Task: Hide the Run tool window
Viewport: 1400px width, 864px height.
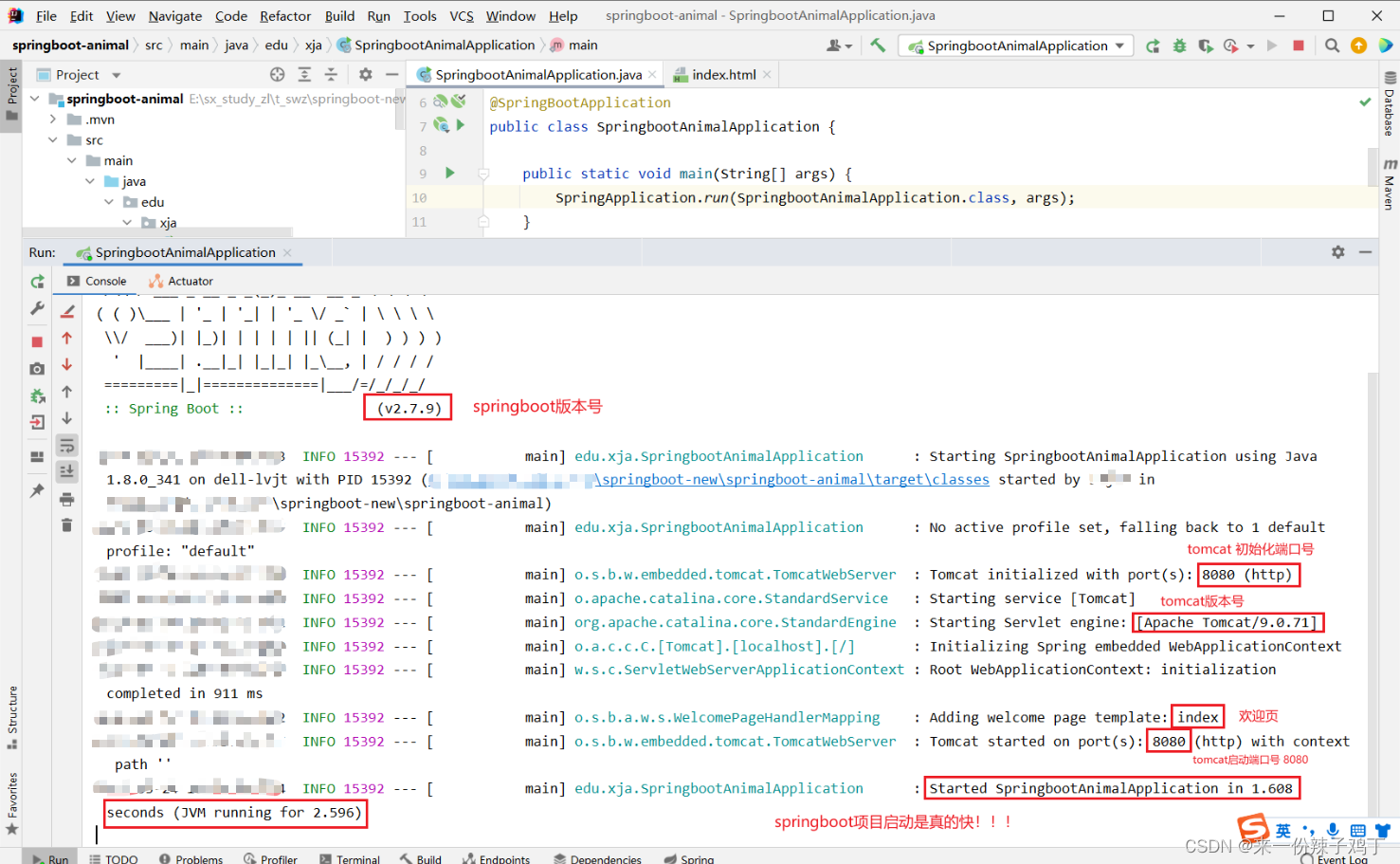Action: click(x=1366, y=252)
